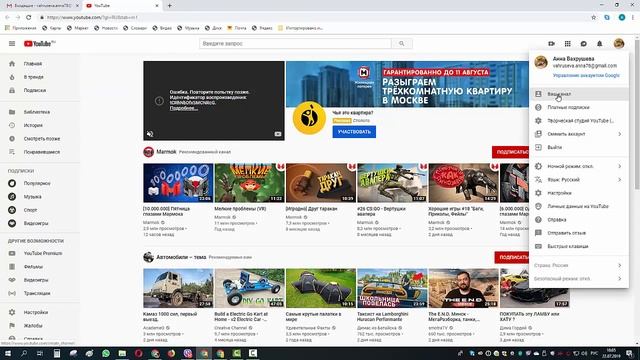
Task: Open the Друг таракан video thumbnail
Action: pos(321,183)
